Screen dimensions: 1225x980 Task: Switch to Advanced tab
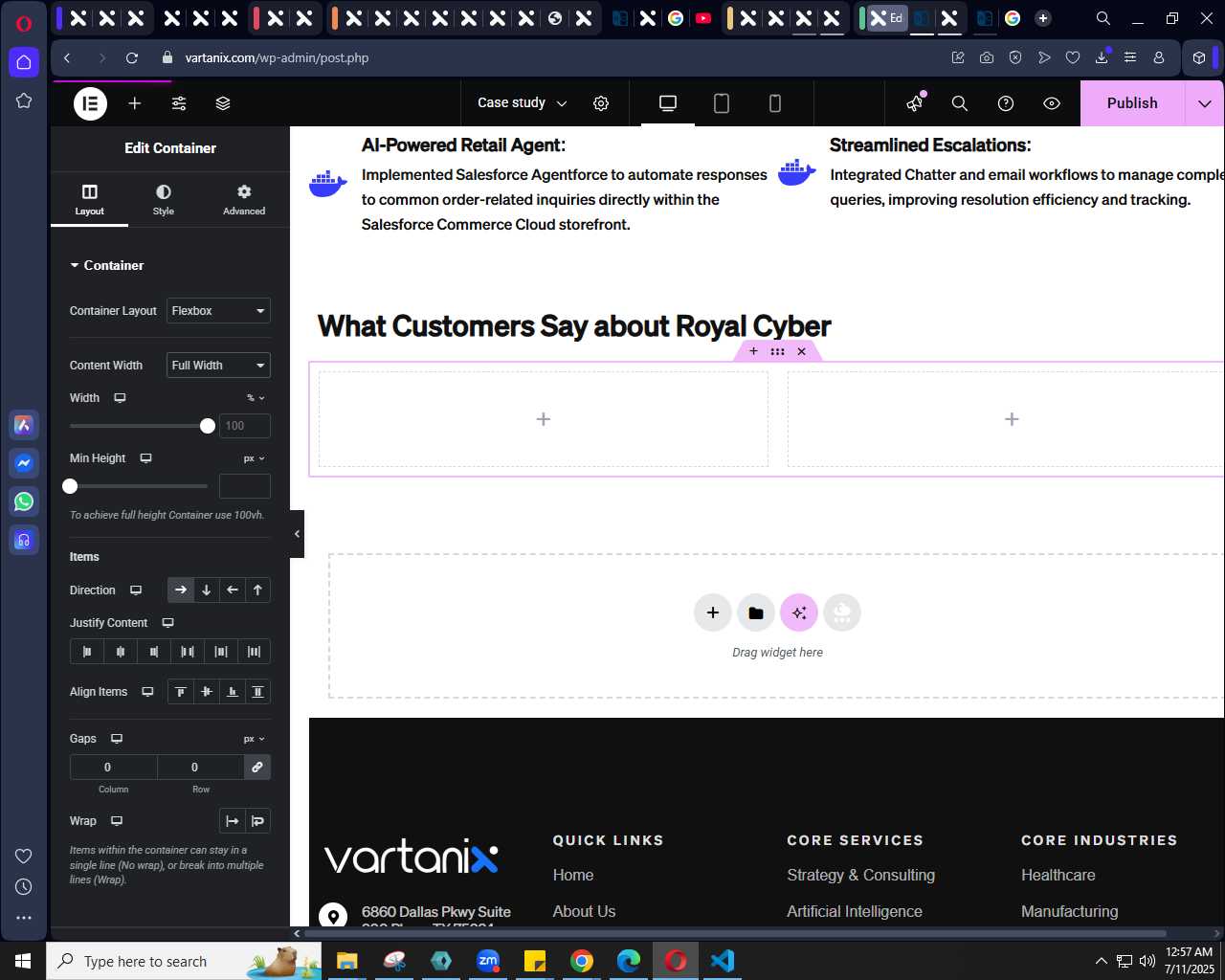click(x=244, y=200)
